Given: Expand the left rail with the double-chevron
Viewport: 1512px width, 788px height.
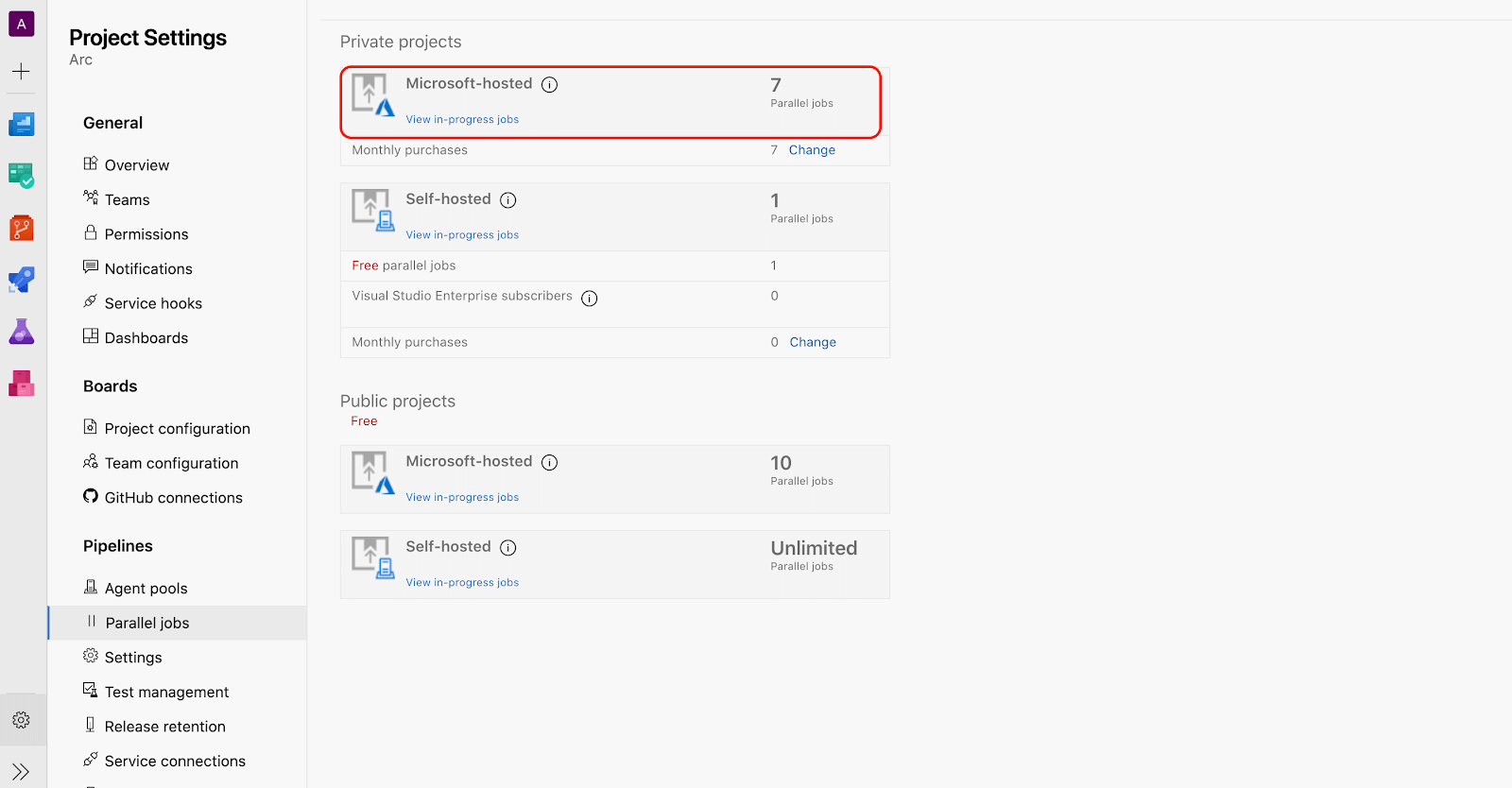Looking at the screenshot, I should (21, 772).
